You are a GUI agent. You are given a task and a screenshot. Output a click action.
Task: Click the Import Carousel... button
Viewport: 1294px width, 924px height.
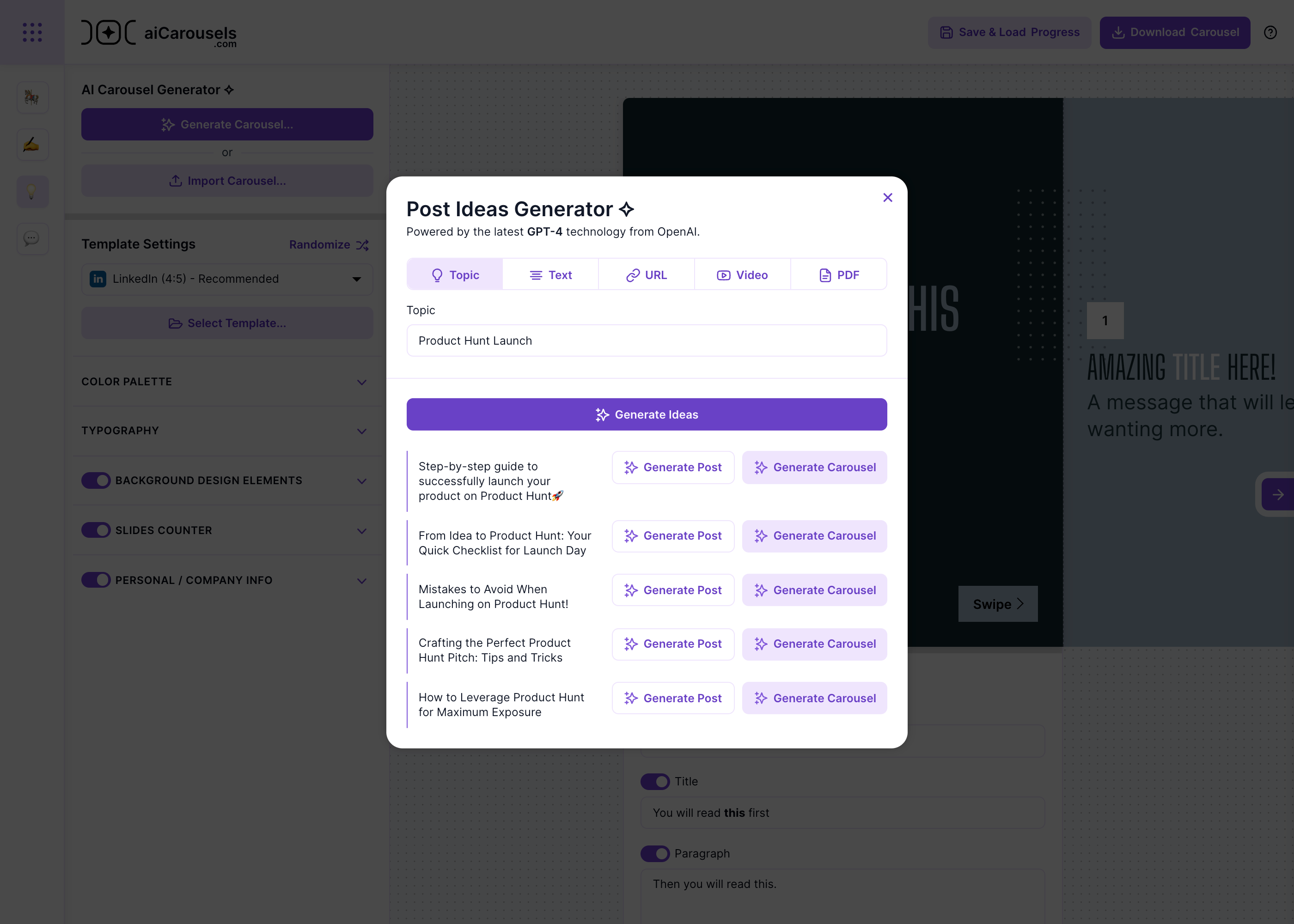[x=227, y=180]
